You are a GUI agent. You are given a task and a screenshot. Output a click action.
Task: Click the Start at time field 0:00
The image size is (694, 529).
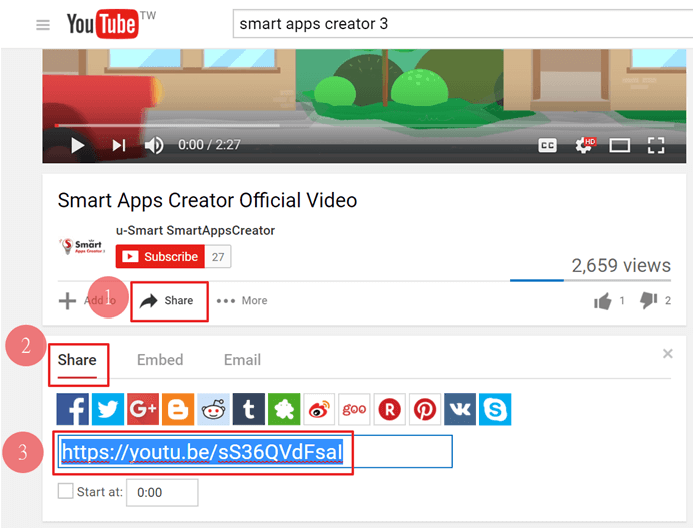click(162, 492)
